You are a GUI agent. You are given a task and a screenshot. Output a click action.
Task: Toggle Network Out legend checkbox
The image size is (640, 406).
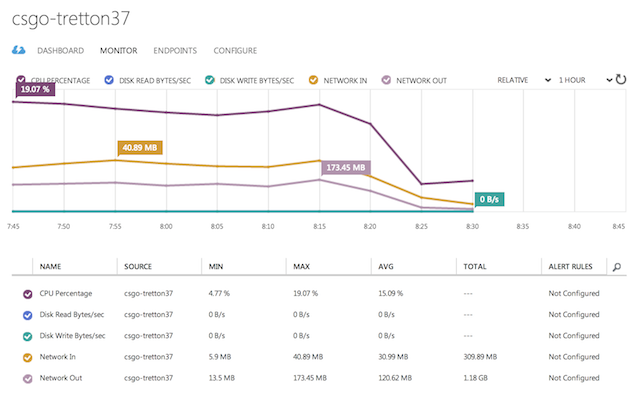(386, 80)
